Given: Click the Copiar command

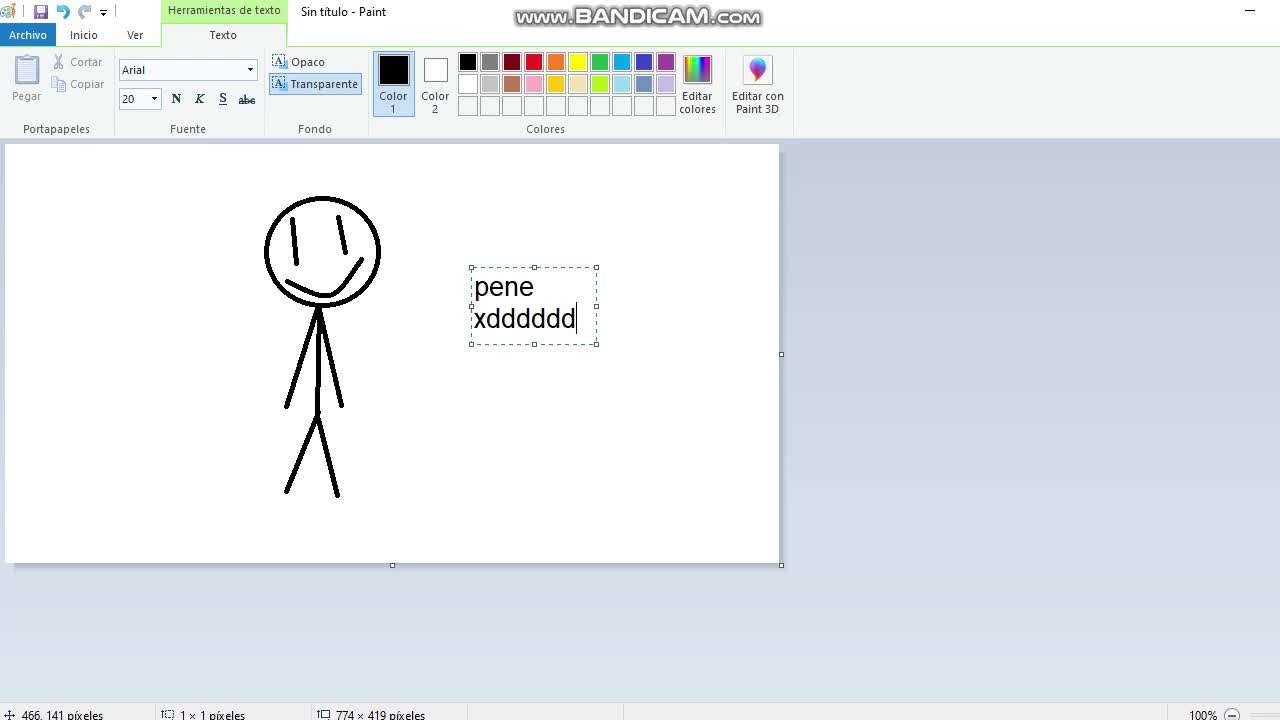Looking at the screenshot, I should pos(86,84).
